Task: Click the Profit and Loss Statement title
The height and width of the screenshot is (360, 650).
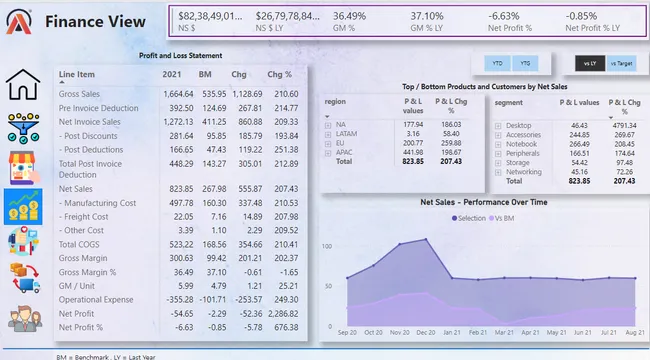Action: tap(180, 56)
